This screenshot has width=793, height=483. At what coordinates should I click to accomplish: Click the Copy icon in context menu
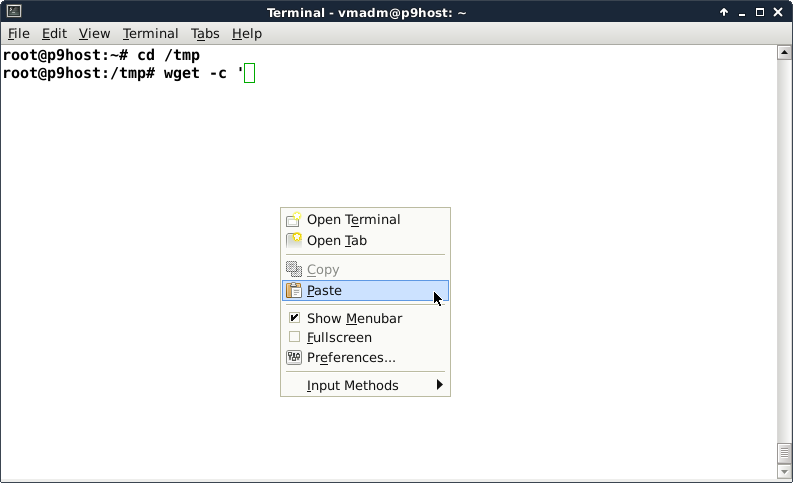294,269
